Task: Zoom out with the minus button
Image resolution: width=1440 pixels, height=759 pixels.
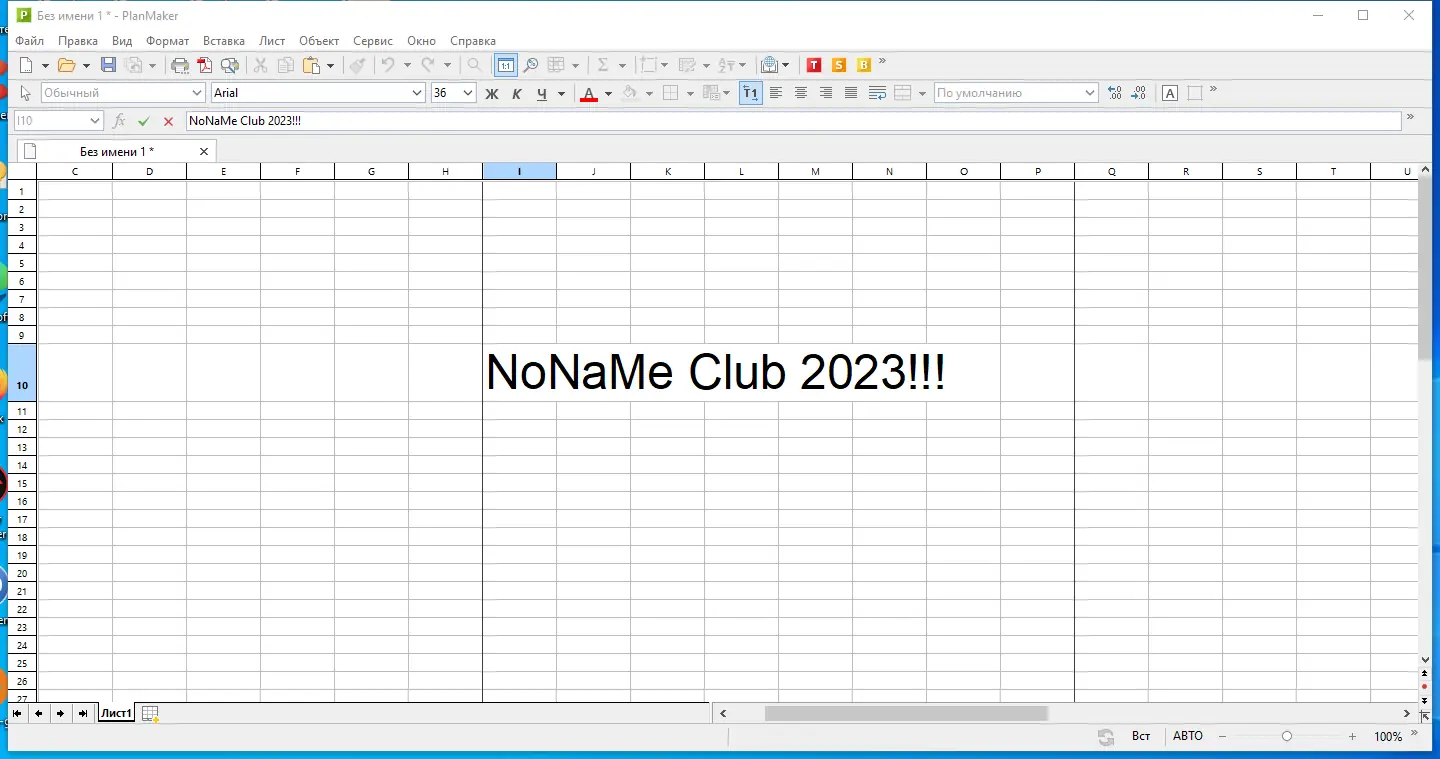Action: point(1222,737)
